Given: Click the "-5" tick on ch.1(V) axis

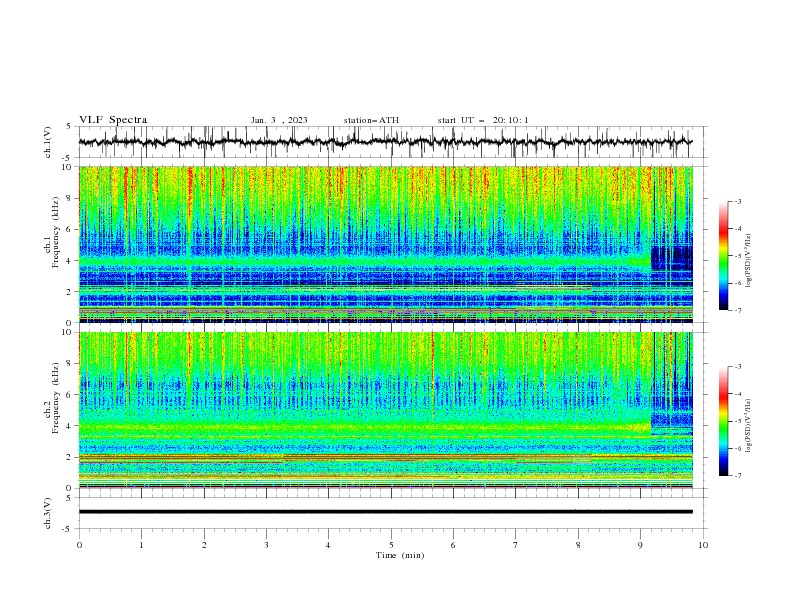Looking at the screenshot, I should coord(68,158).
